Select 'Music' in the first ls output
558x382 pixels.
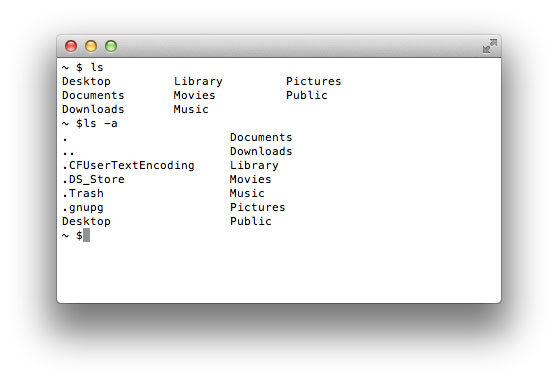191,109
